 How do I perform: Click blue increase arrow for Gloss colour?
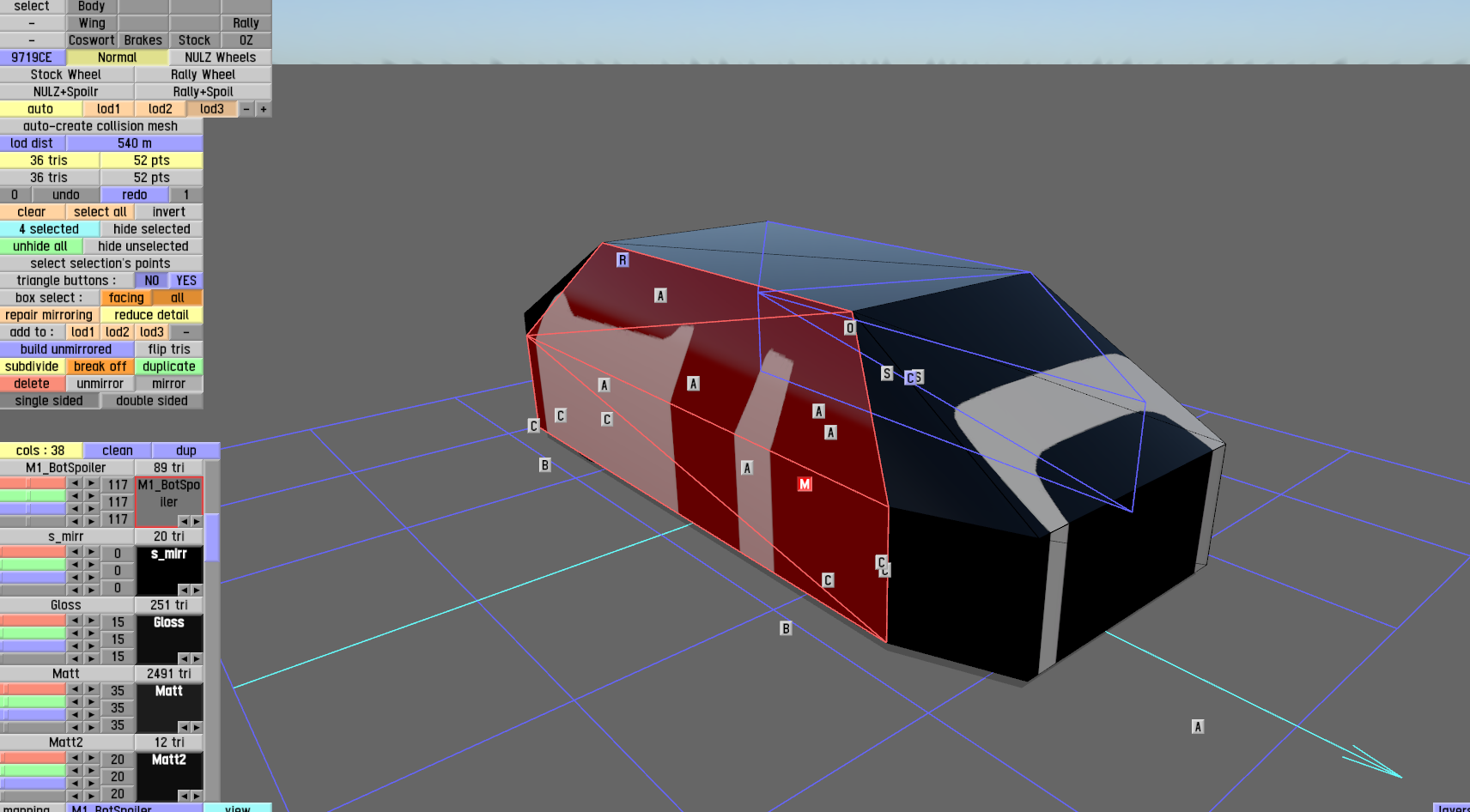click(x=91, y=646)
